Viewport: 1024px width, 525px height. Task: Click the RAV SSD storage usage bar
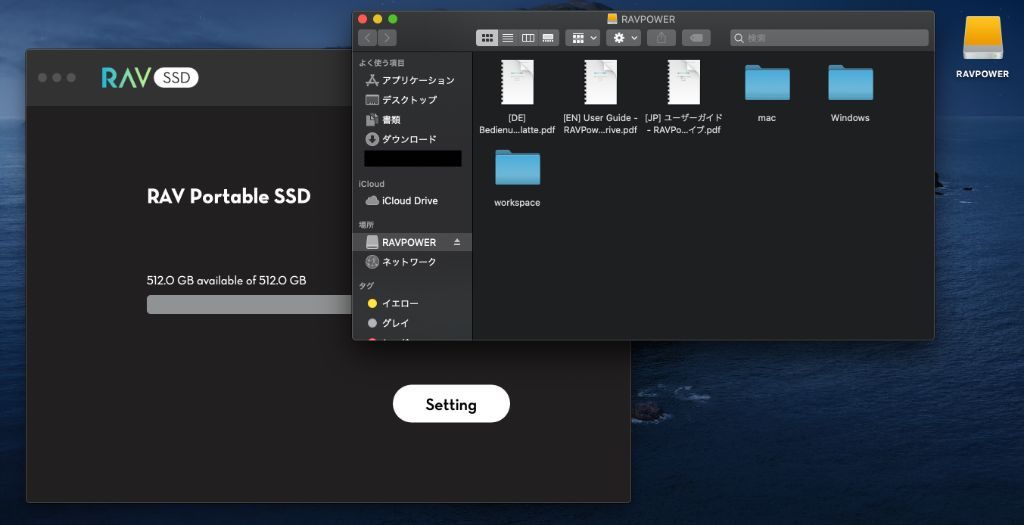249,304
